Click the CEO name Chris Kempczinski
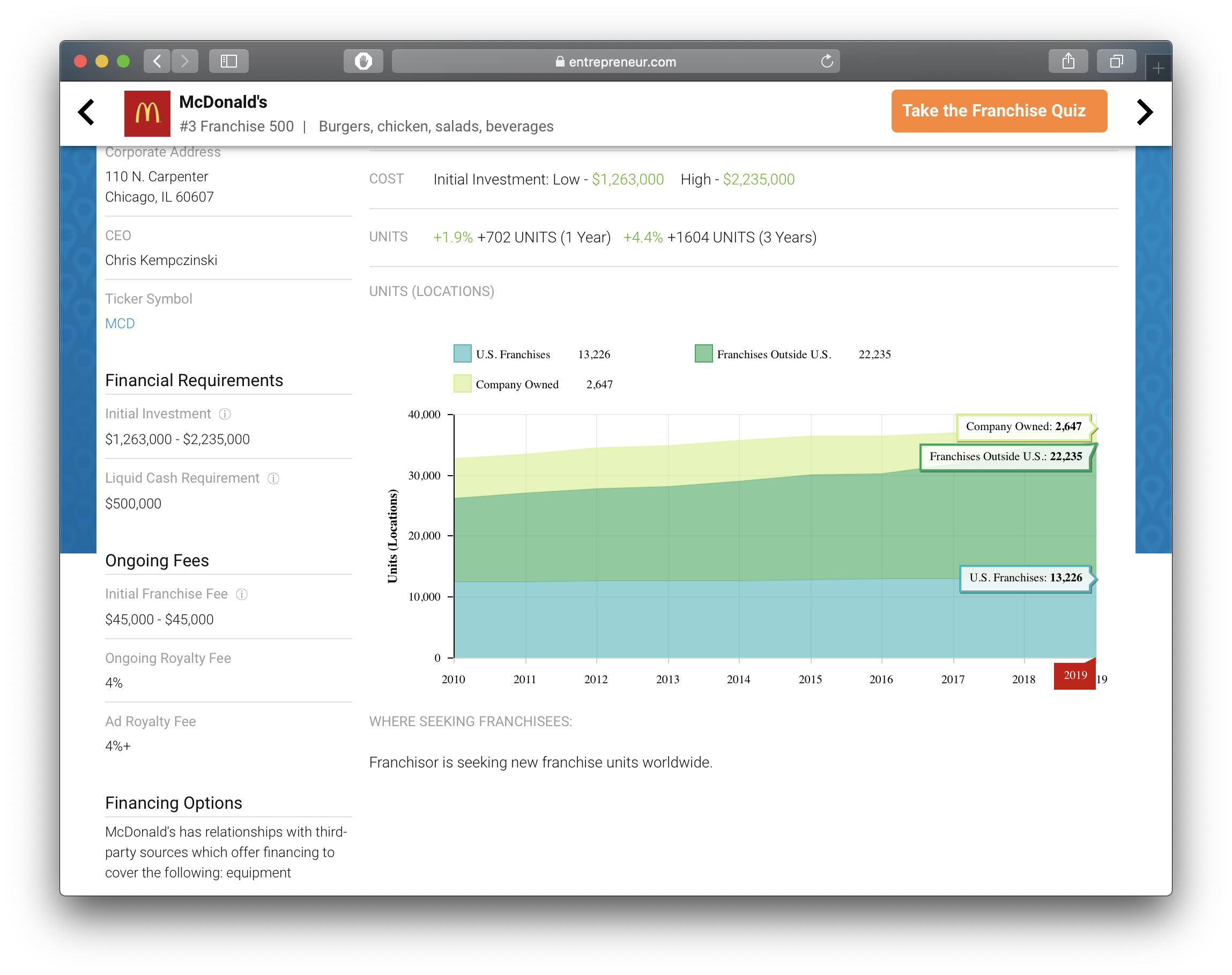1232x975 pixels. (x=161, y=260)
